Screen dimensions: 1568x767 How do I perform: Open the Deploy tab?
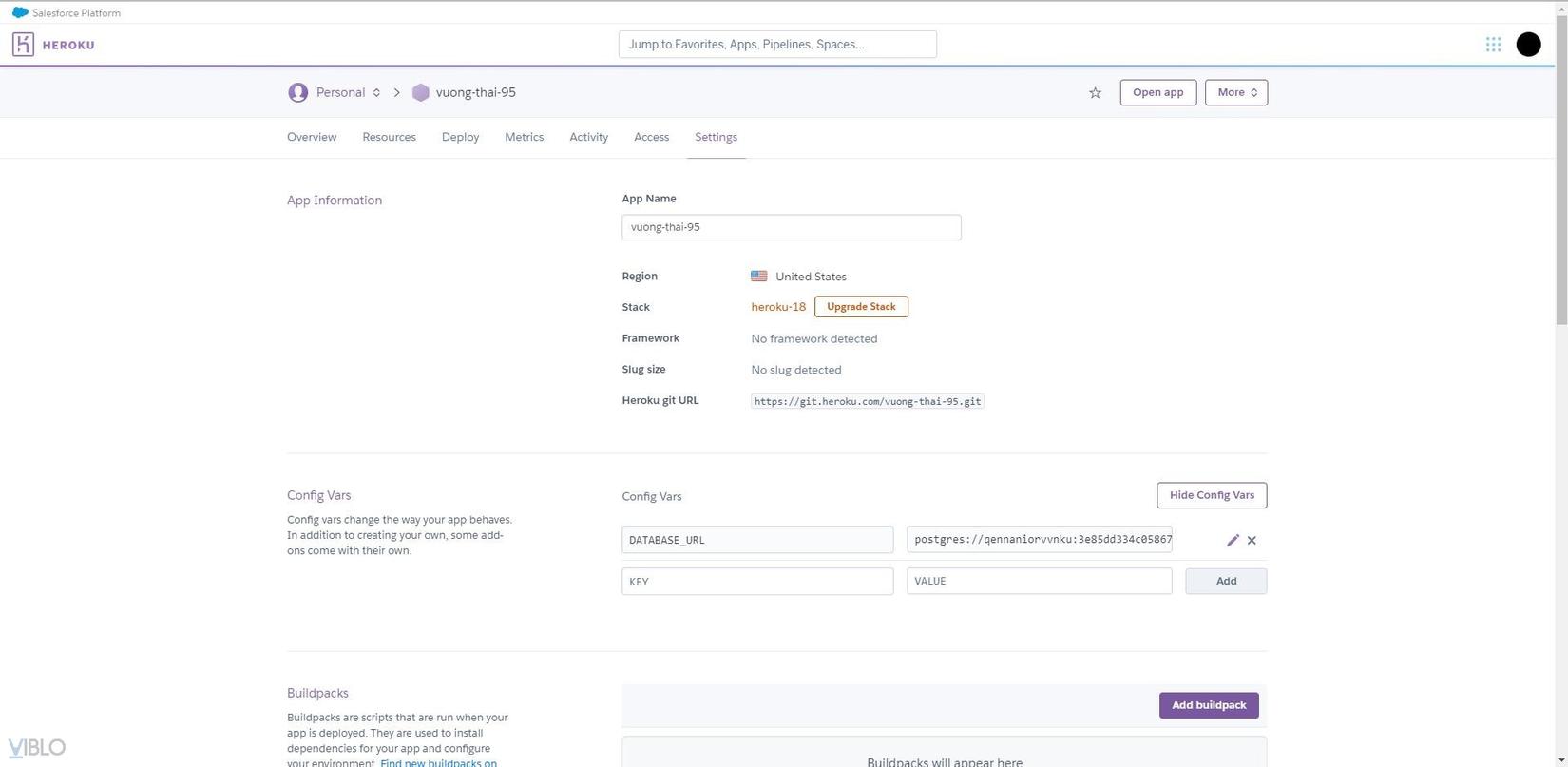[x=460, y=137]
